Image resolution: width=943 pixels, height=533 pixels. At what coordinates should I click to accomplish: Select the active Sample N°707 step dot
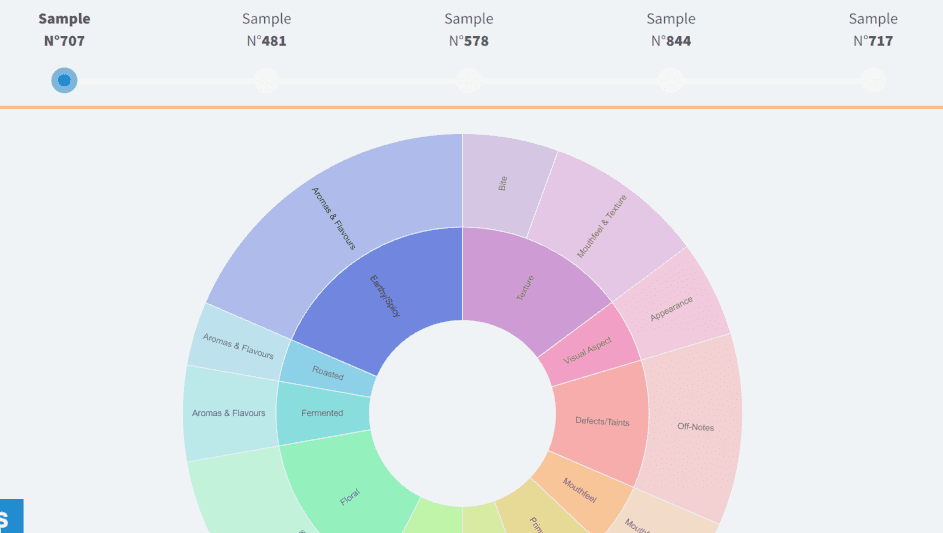coord(64,80)
